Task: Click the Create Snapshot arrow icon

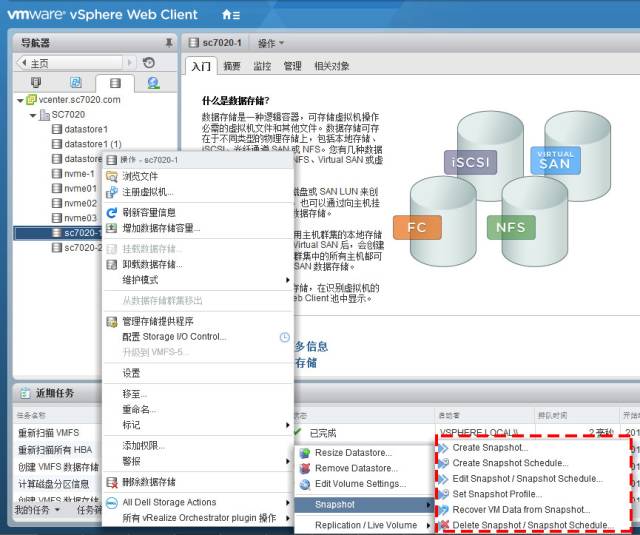Action: [x=443, y=448]
